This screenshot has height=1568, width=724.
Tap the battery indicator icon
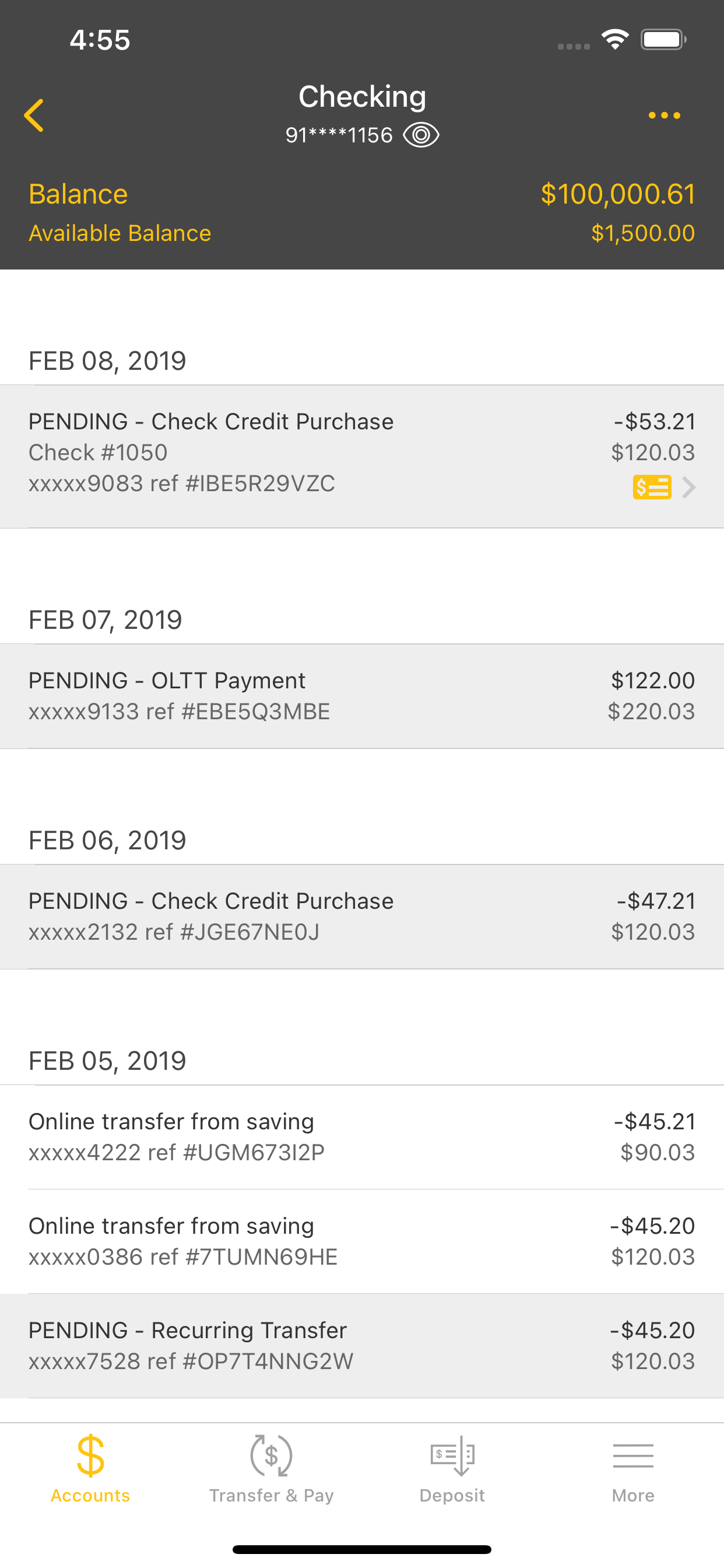tap(663, 40)
